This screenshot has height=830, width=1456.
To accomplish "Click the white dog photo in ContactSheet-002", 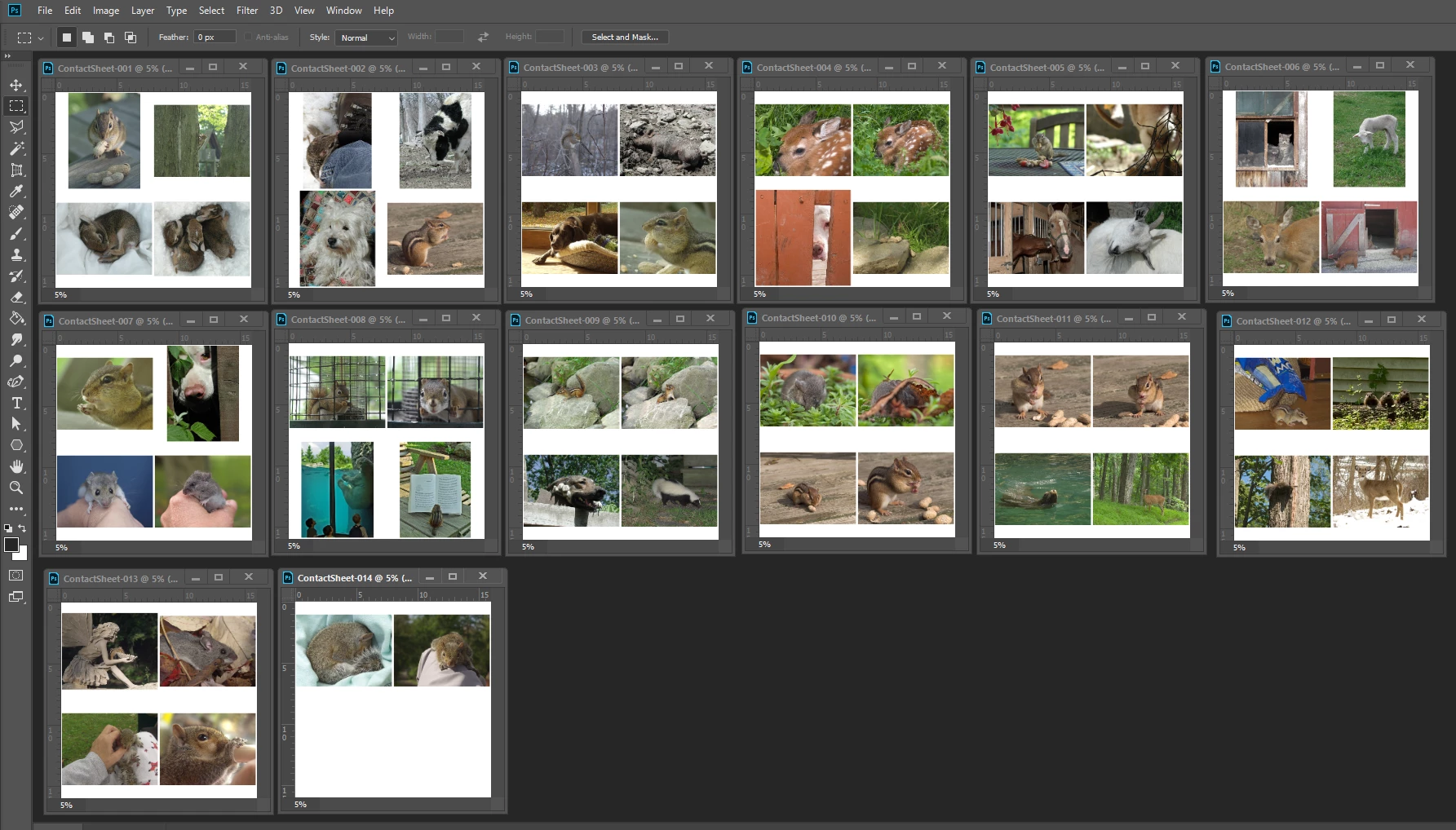I will (338, 238).
